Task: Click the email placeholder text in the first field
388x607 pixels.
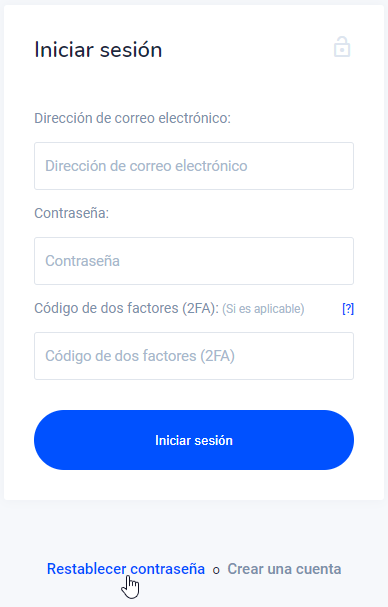Action: [x=146, y=166]
